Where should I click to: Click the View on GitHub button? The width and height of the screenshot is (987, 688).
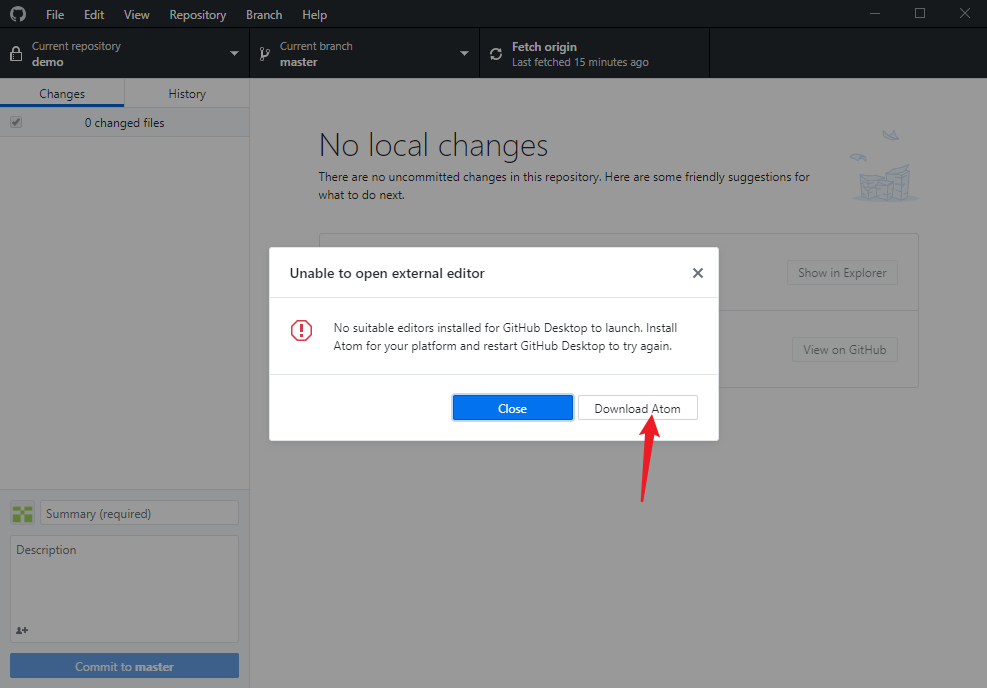845,349
